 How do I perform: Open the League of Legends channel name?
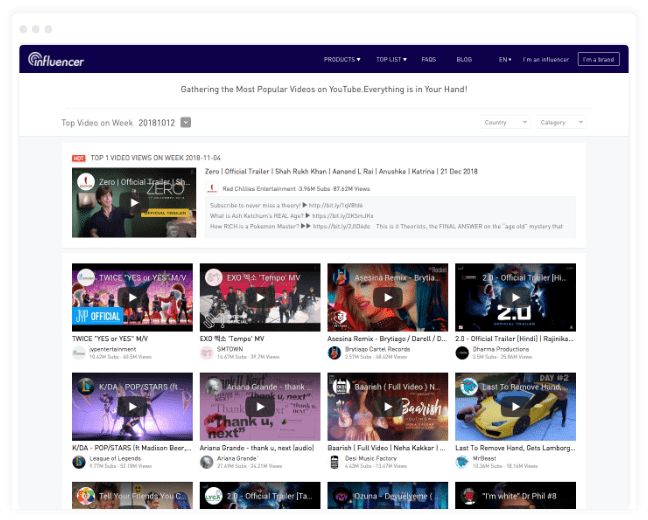(x=115, y=458)
